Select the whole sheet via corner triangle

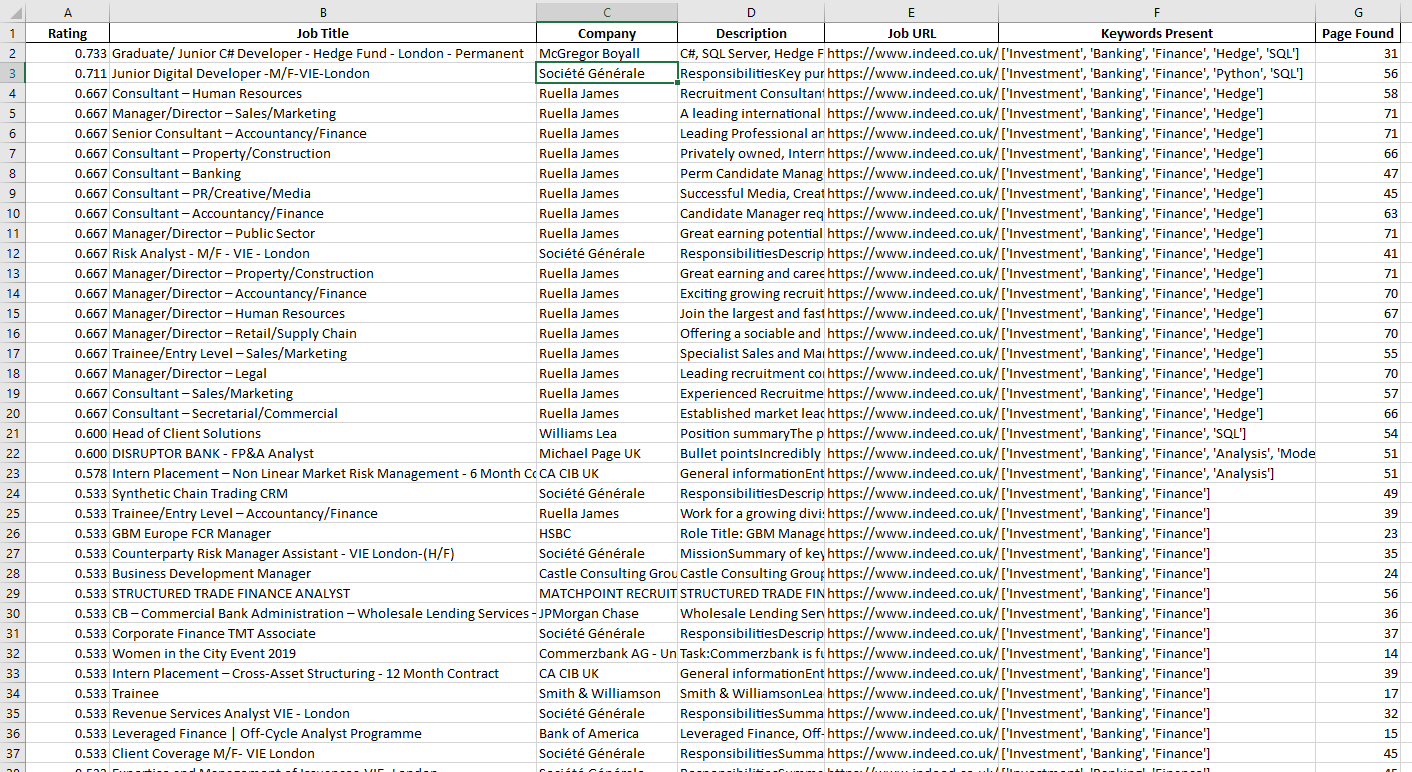click(x=12, y=11)
